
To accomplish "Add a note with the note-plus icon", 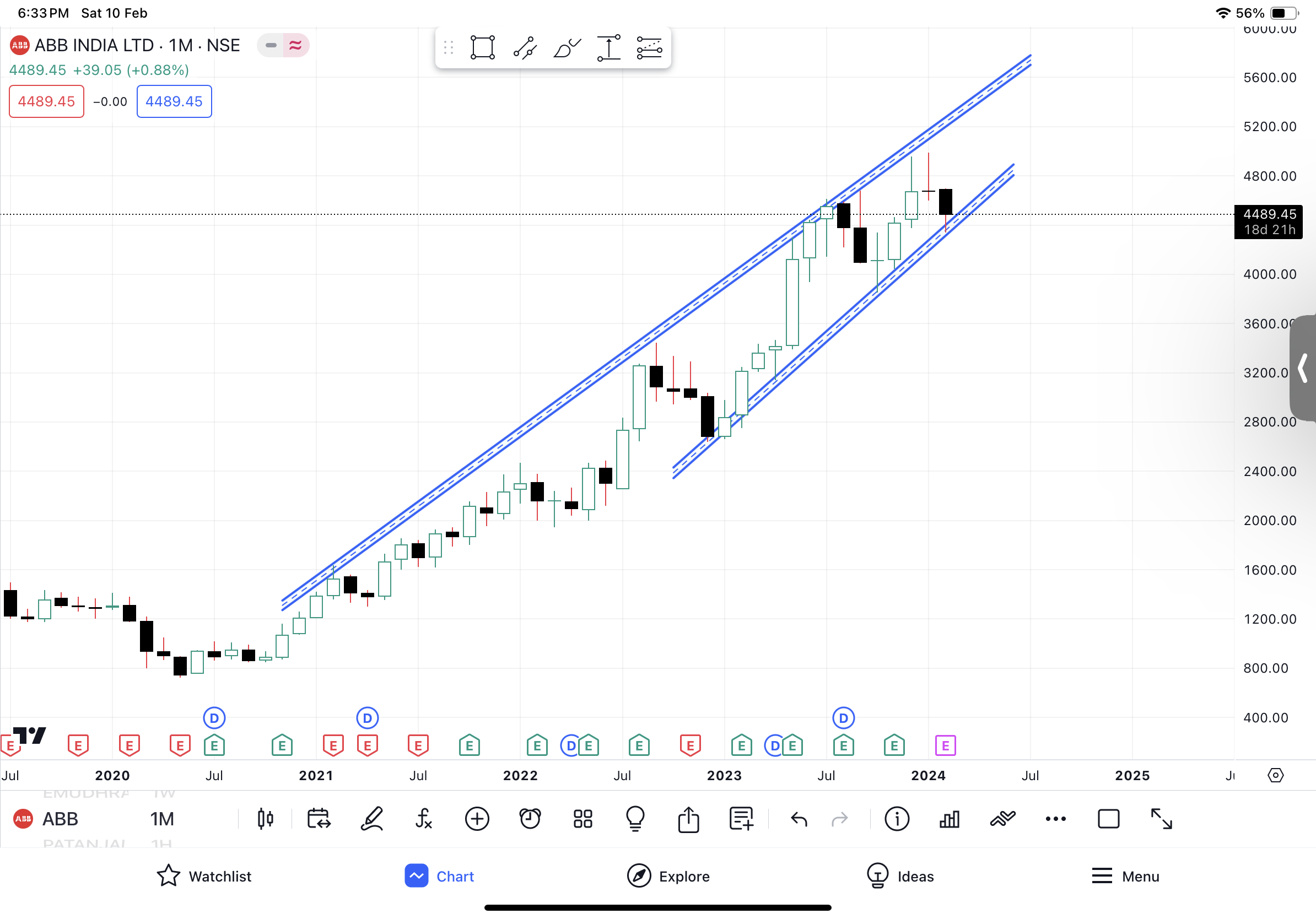I will point(741,819).
